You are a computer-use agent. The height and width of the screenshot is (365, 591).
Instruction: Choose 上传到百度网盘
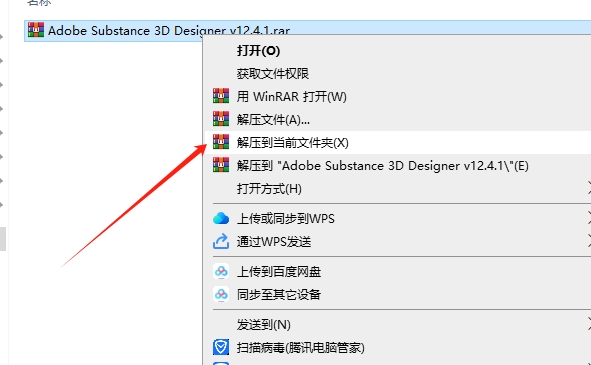click(x=279, y=272)
